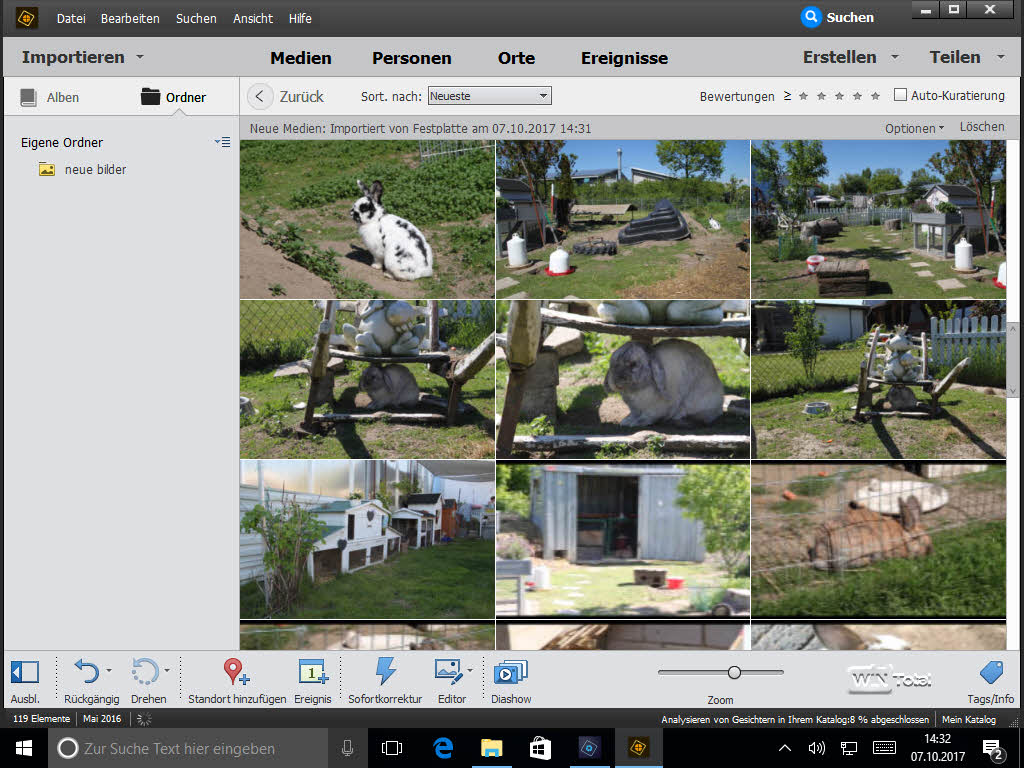Switch to the Personen tab
Viewport: 1024px width, 768px height.
click(411, 58)
